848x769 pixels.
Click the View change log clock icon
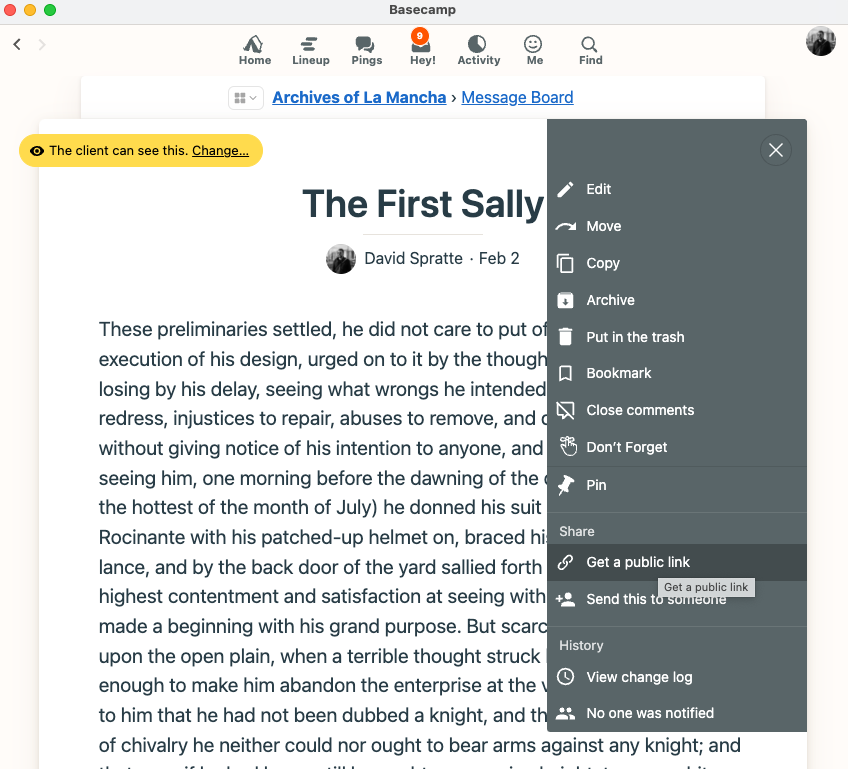pos(565,677)
